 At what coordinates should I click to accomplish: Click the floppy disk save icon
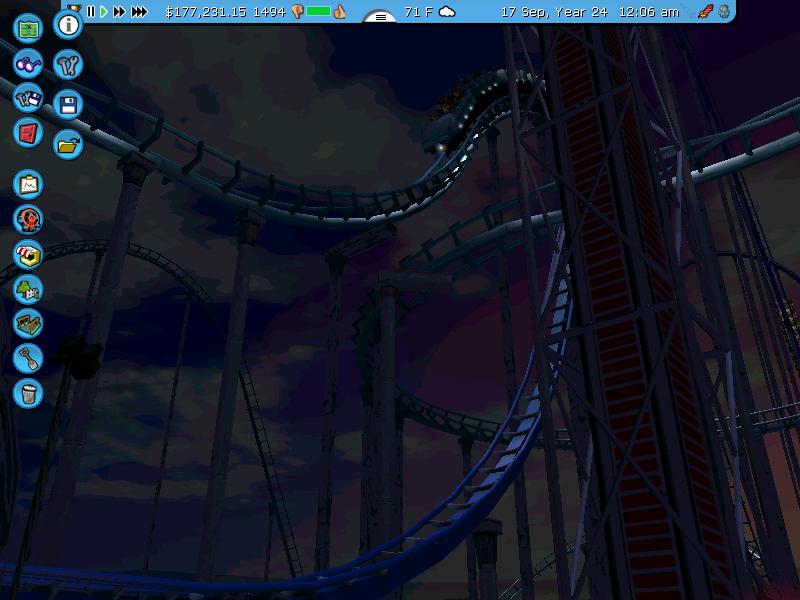(68, 105)
